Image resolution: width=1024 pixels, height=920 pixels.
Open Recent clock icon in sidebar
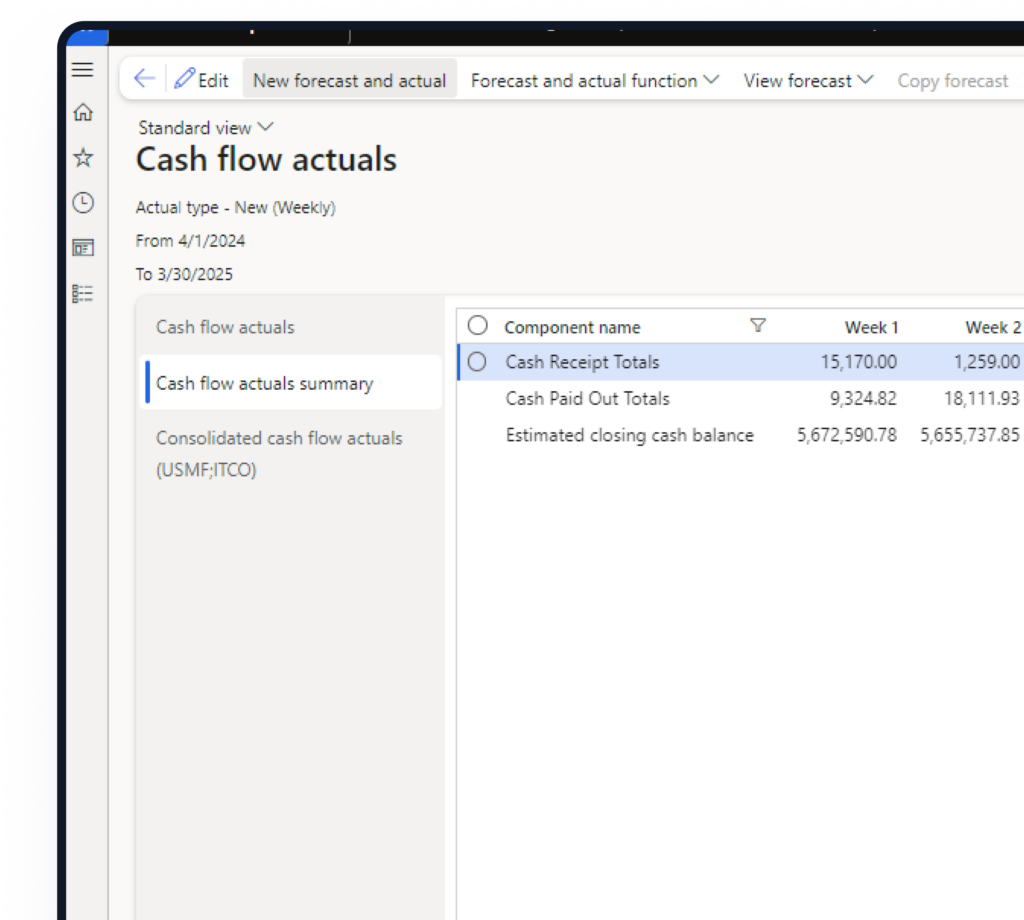[x=83, y=203]
